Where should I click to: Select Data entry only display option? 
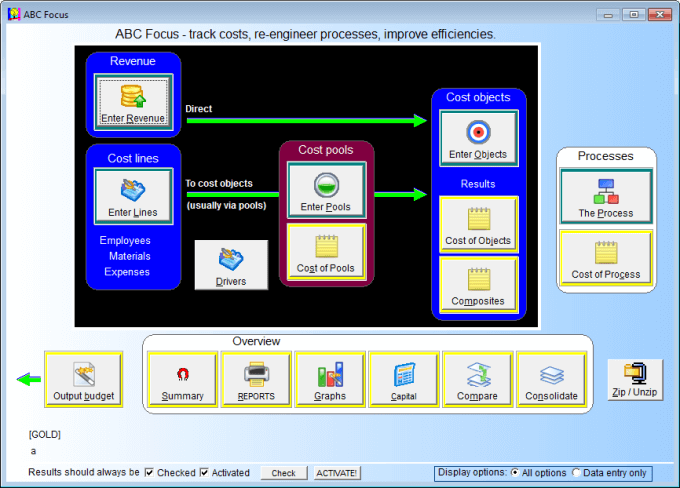point(576,472)
